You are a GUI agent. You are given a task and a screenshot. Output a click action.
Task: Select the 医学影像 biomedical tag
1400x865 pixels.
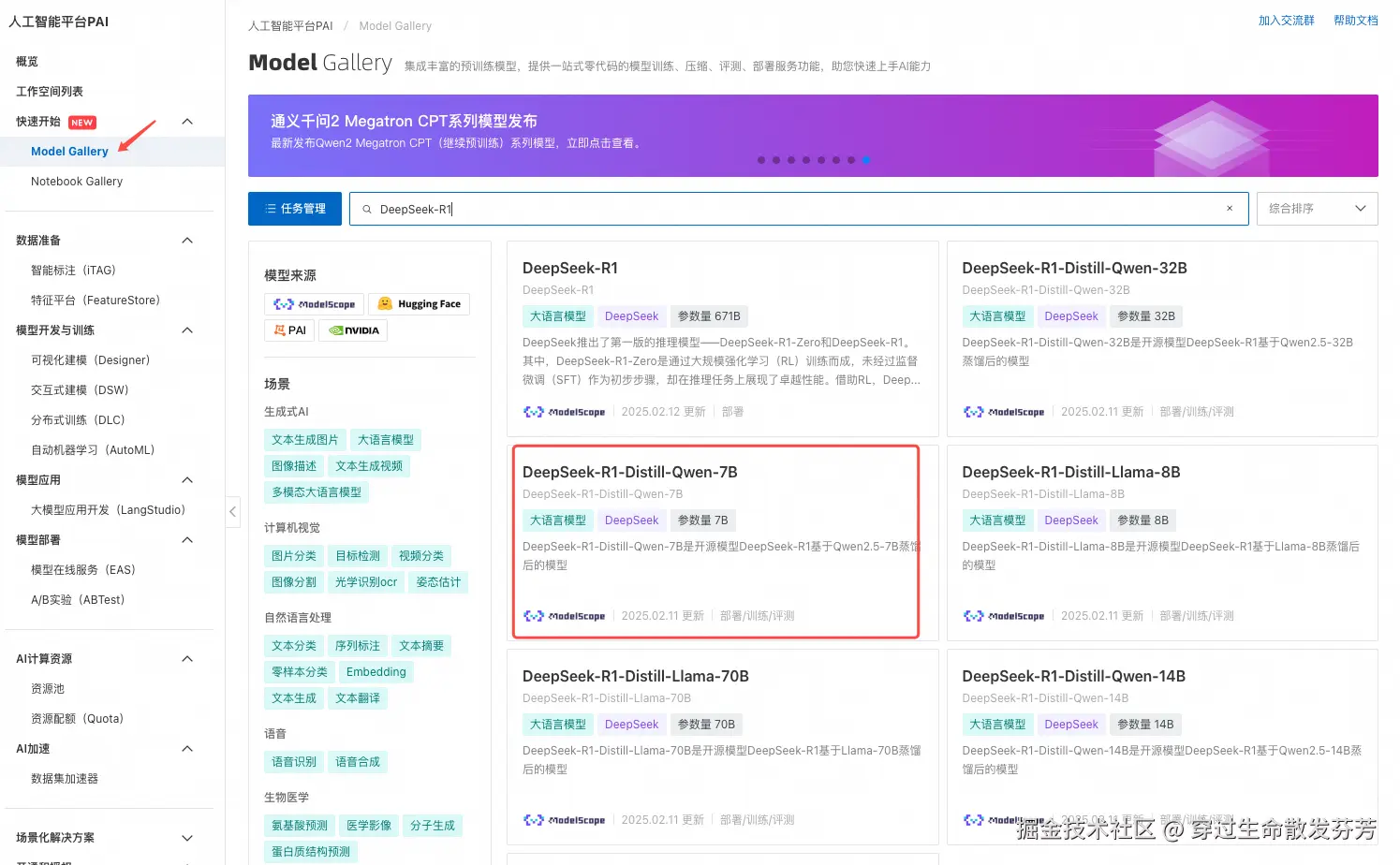(369, 826)
